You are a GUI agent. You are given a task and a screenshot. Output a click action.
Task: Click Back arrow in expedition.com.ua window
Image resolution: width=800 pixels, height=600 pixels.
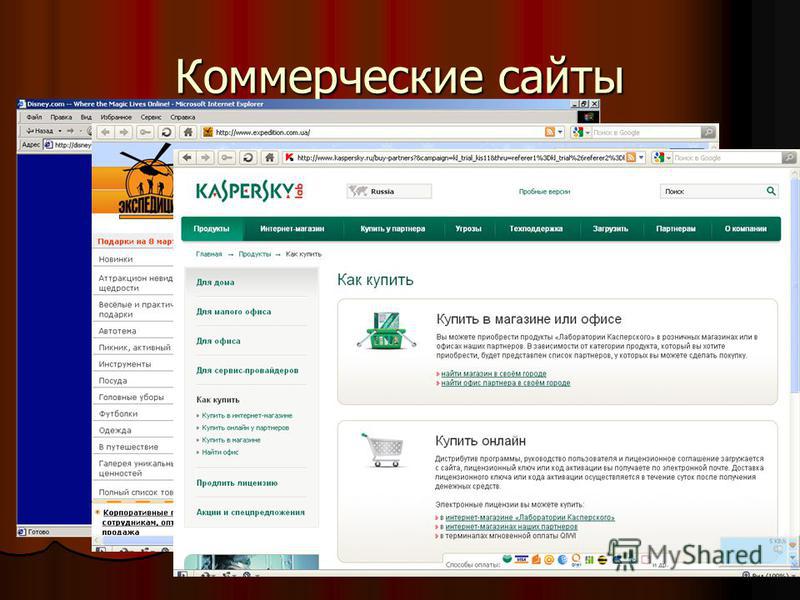point(105,132)
